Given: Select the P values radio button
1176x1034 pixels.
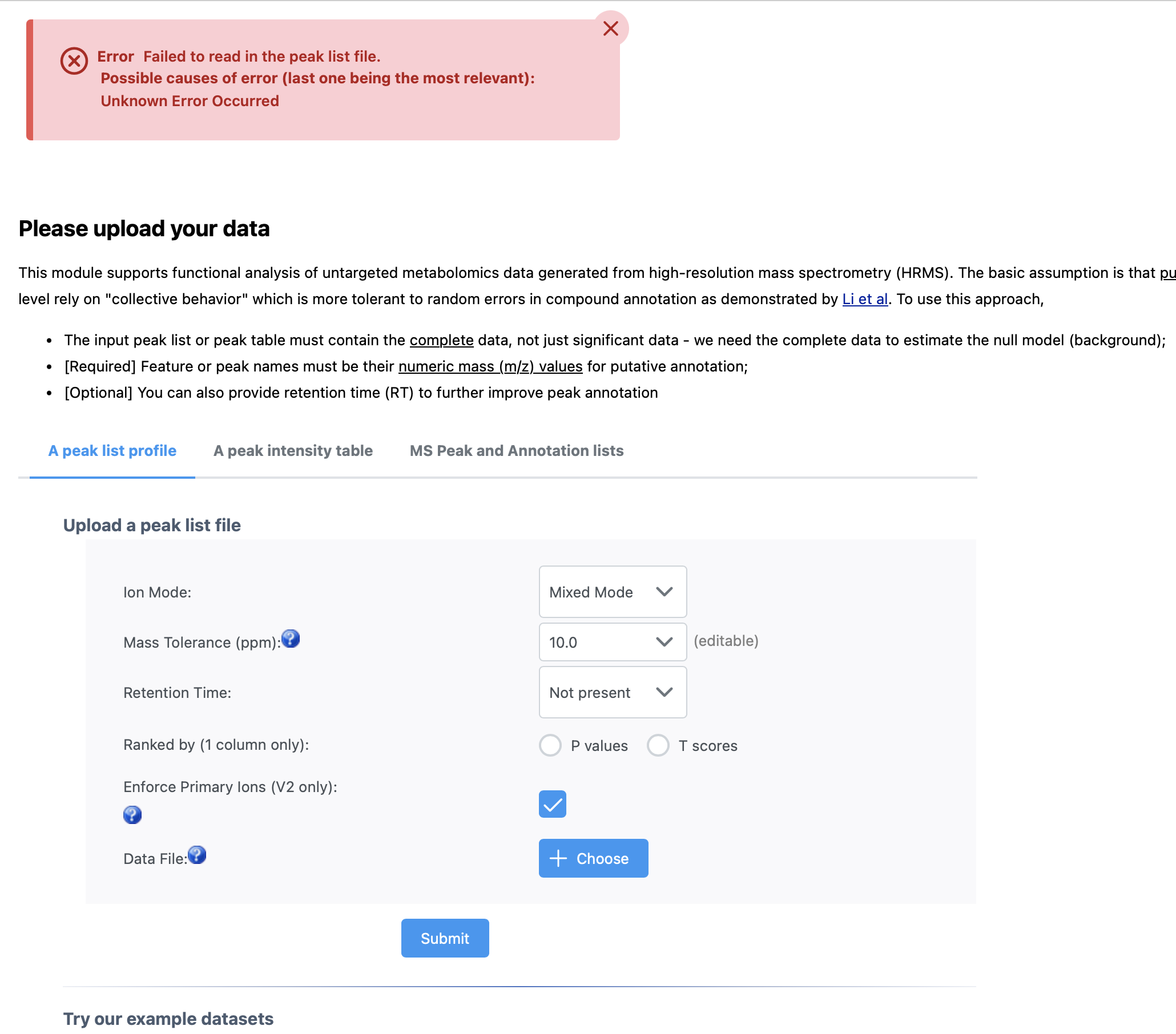Looking at the screenshot, I should [550, 745].
